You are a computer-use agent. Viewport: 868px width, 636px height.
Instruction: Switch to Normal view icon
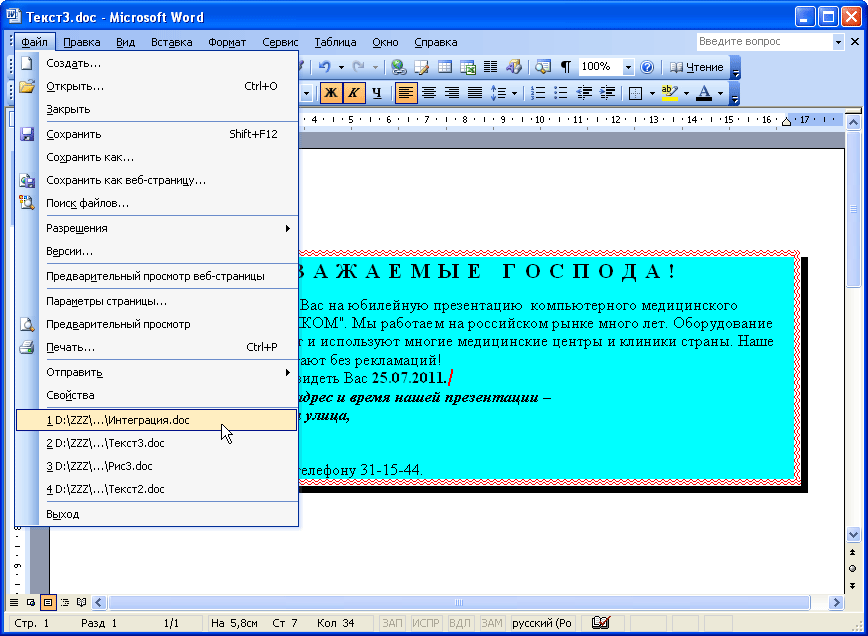click(x=14, y=602)
